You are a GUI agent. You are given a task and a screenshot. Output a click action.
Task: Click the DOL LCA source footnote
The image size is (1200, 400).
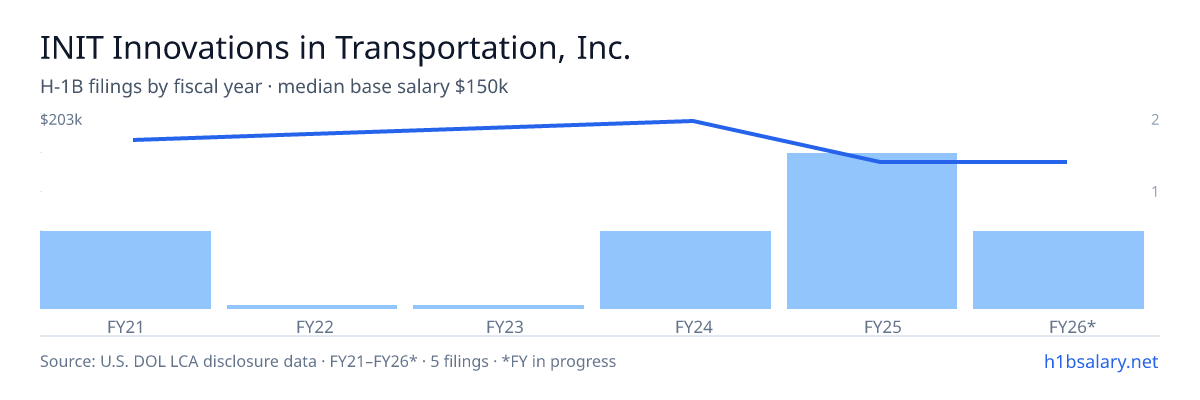(328, 361)
